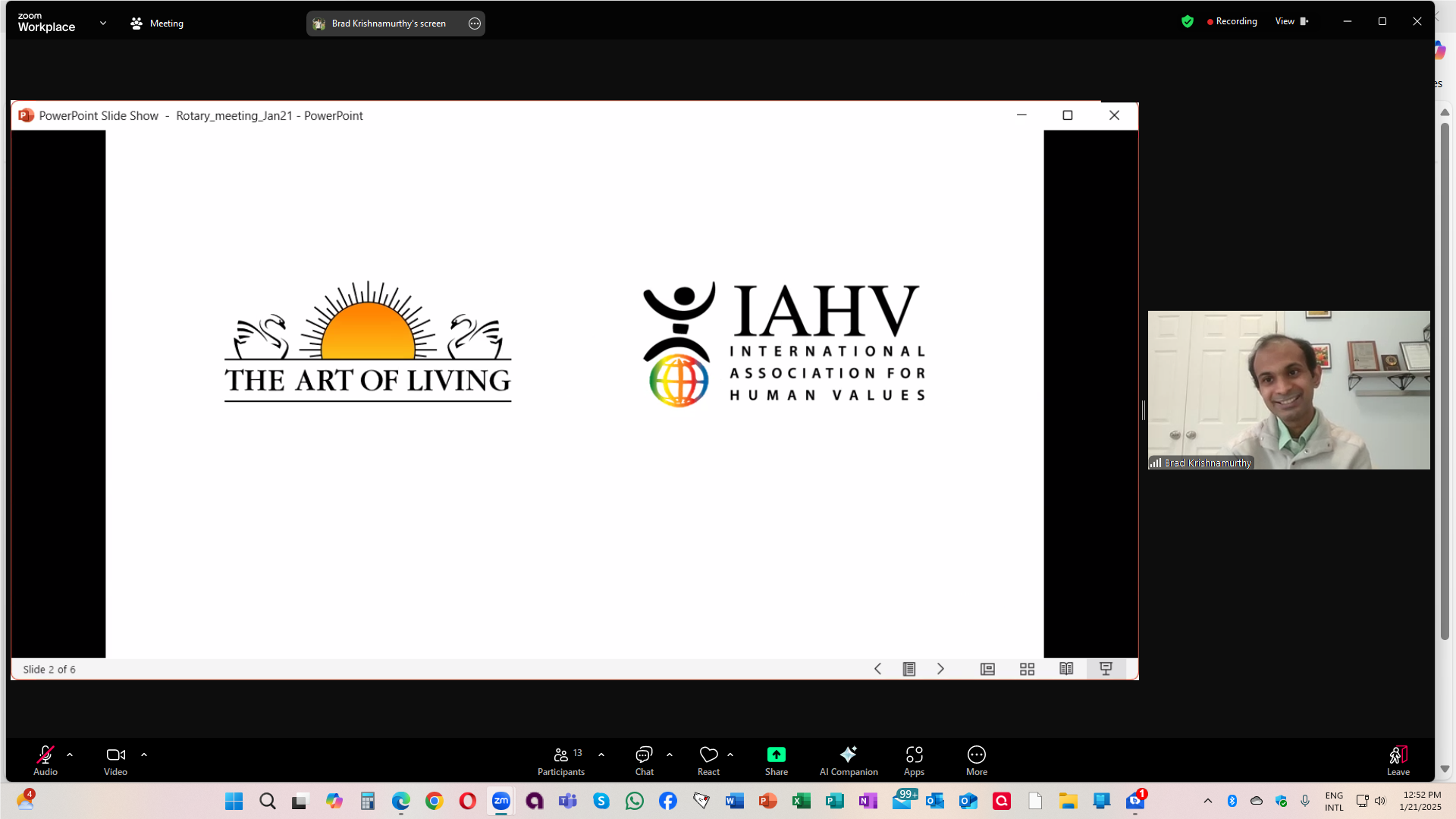Open the AI Companion sparkle icon

click(x=848, y=755)
